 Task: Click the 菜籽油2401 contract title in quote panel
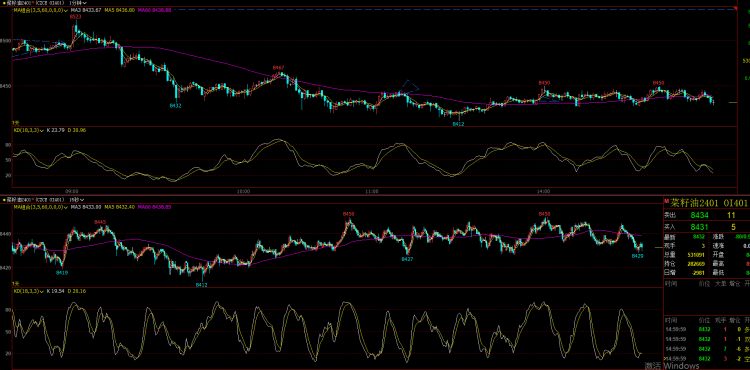click(694, 203)
